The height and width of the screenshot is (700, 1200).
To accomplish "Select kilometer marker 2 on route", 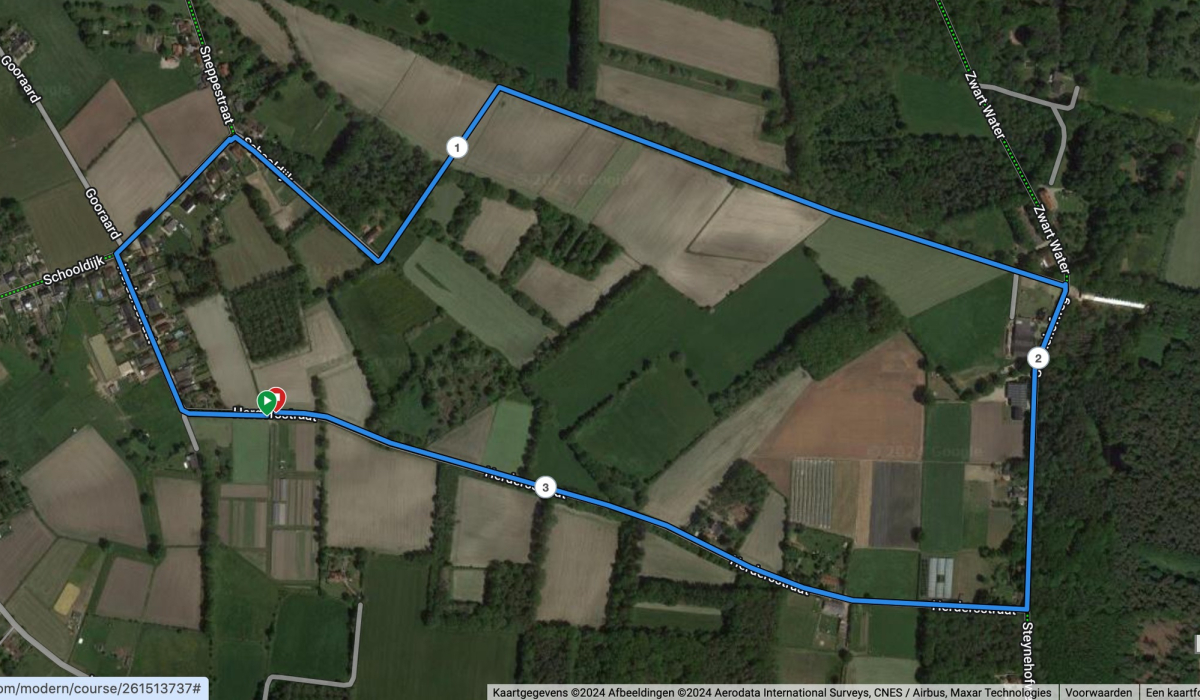I will tap(1038, 358).
